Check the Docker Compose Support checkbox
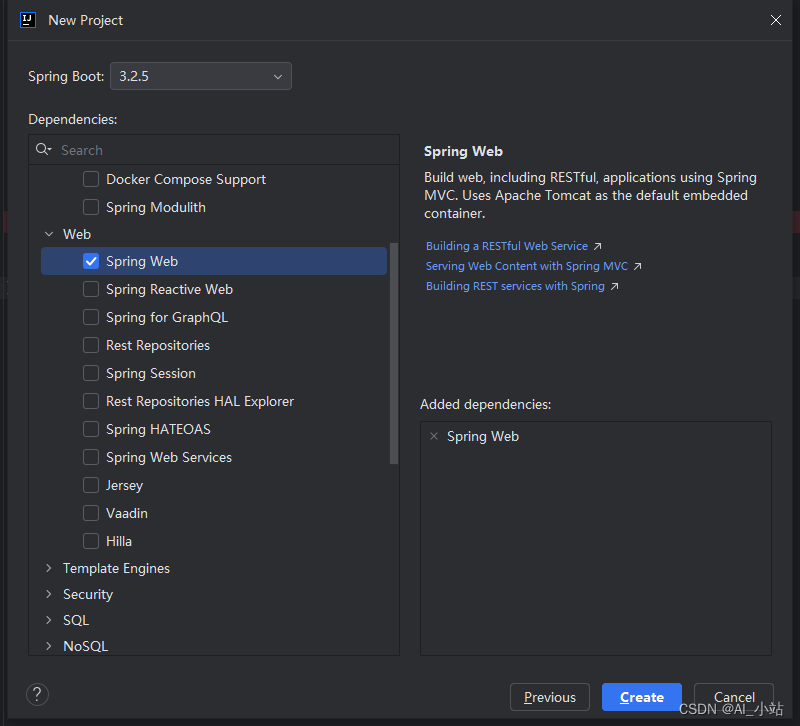 pyautogui.click(x=91, y=179)
